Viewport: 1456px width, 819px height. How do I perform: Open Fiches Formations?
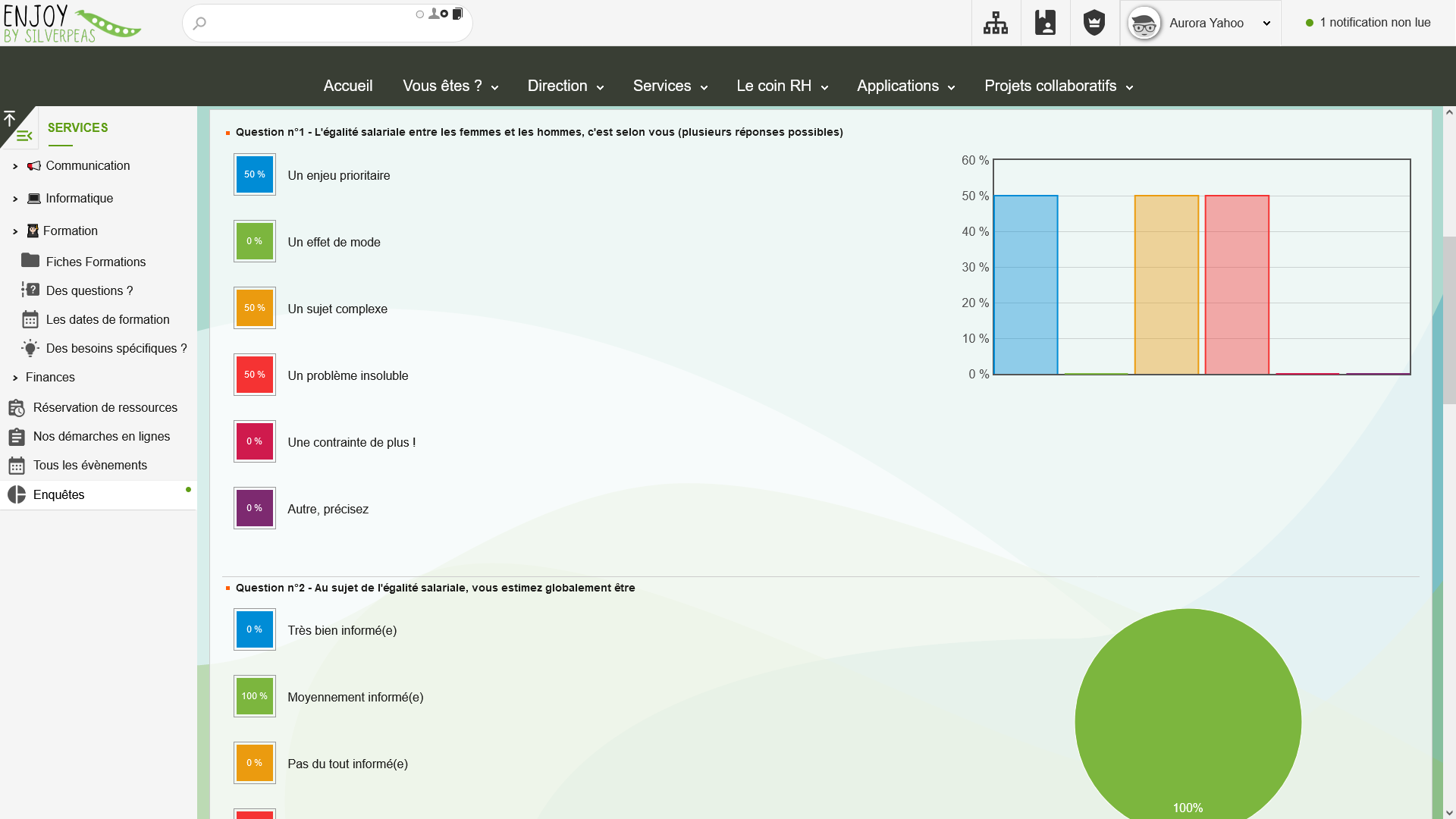pyautogui.click(x=96, y=262)
